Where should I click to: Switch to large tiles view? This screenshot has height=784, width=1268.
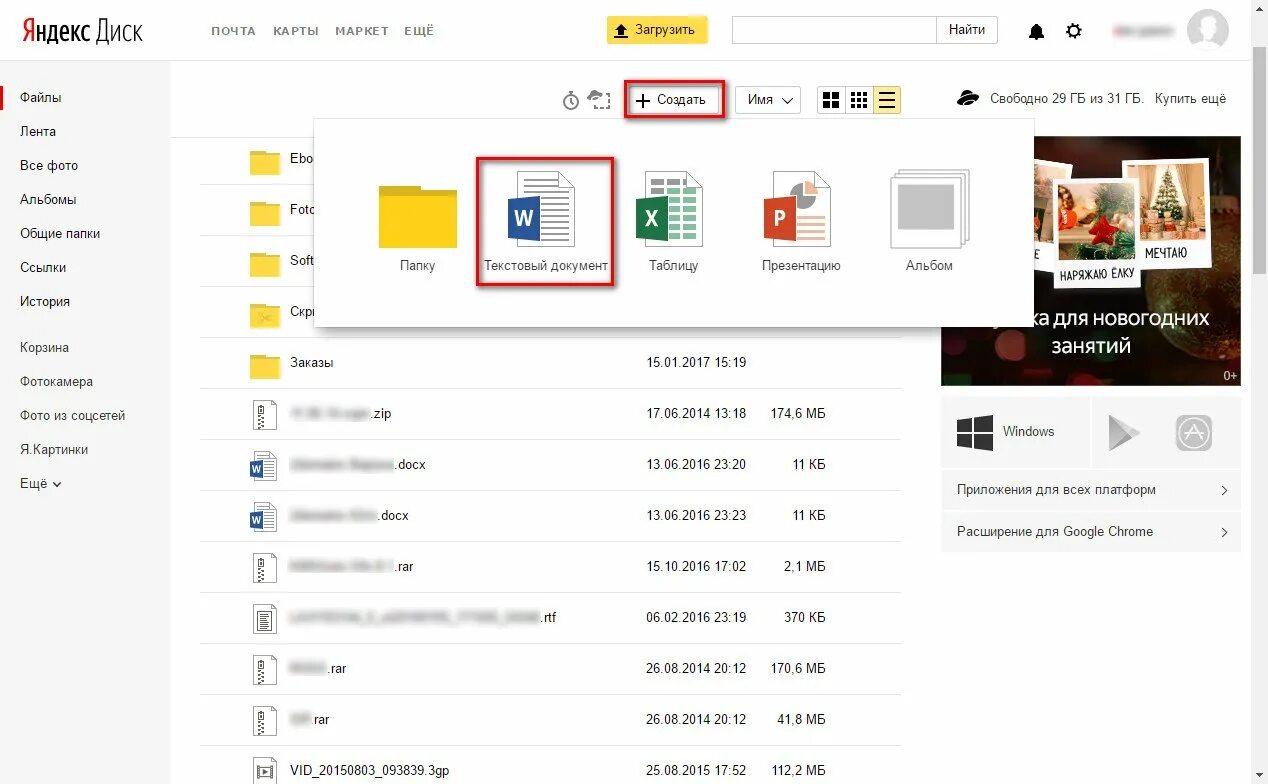(830, 100)
